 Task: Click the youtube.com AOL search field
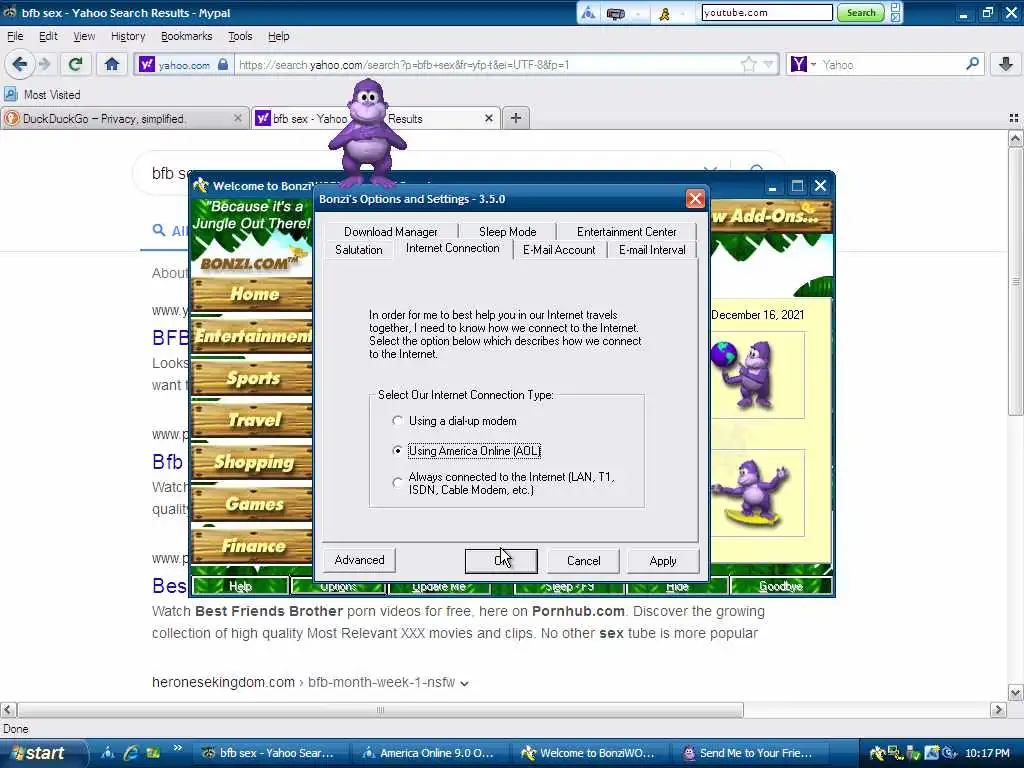click(x=767, y=12)
